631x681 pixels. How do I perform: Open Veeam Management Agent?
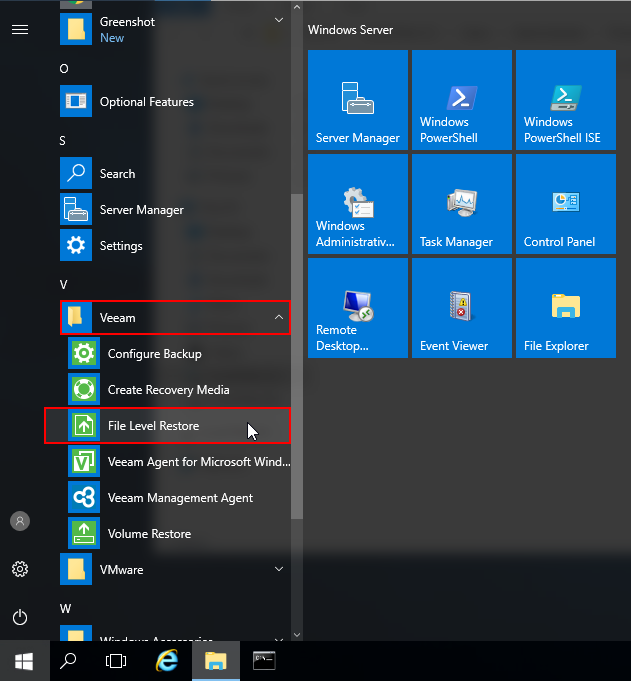click(180, 498)
